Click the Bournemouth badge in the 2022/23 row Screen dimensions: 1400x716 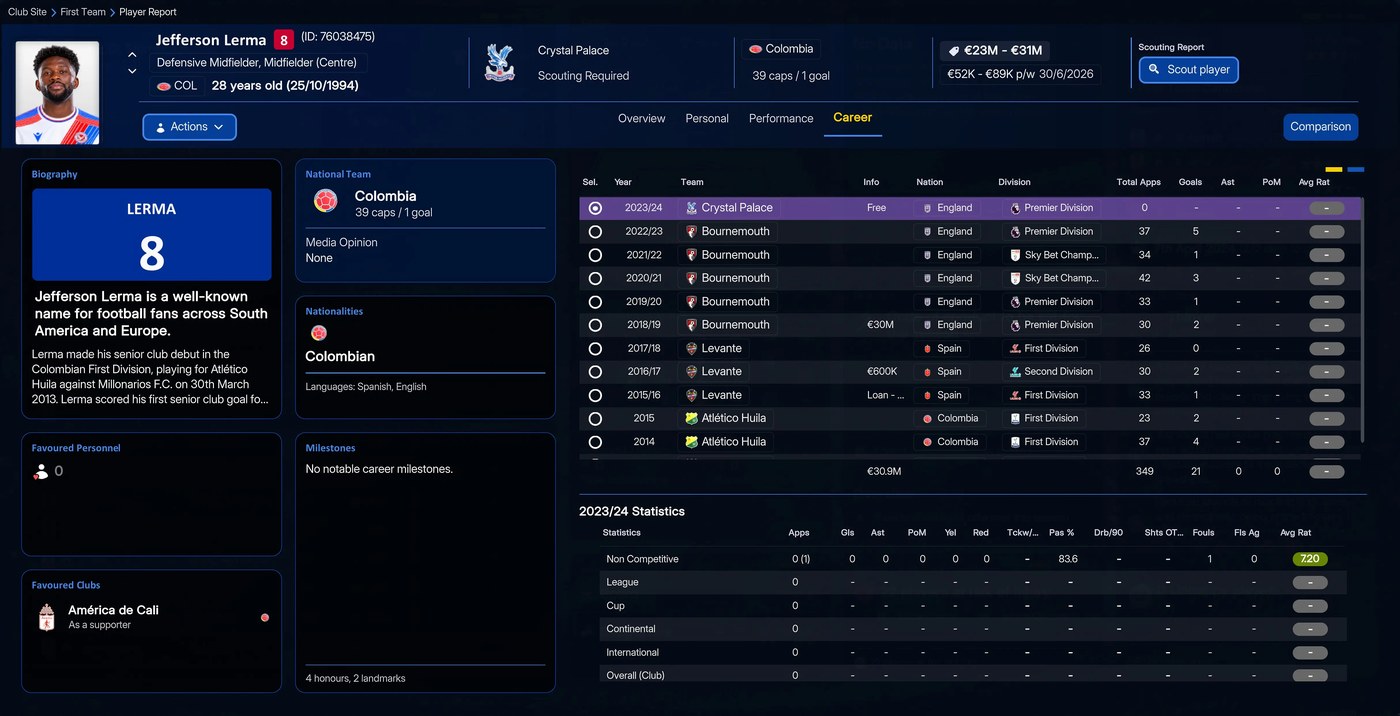click(691, 231)
